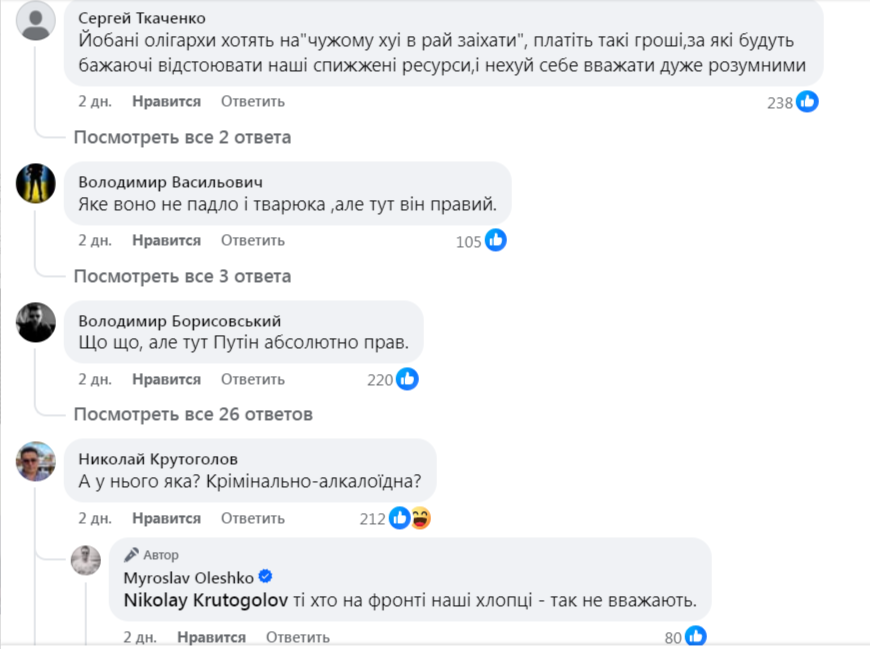The width and height of the screenshot is (870, 649).
Task: Reply to Володимир Васильович's comment
Action: click(253, 240)
